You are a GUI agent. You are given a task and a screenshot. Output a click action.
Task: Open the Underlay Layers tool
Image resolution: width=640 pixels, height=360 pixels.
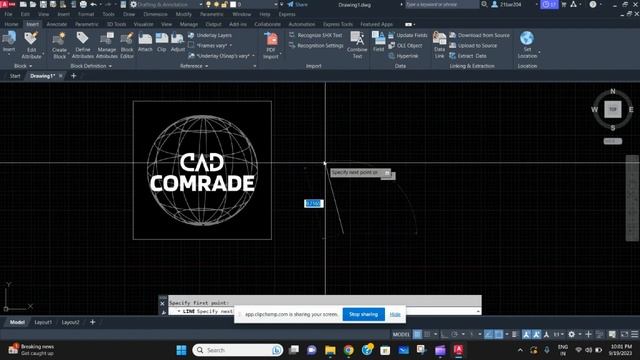click(210, 36)
